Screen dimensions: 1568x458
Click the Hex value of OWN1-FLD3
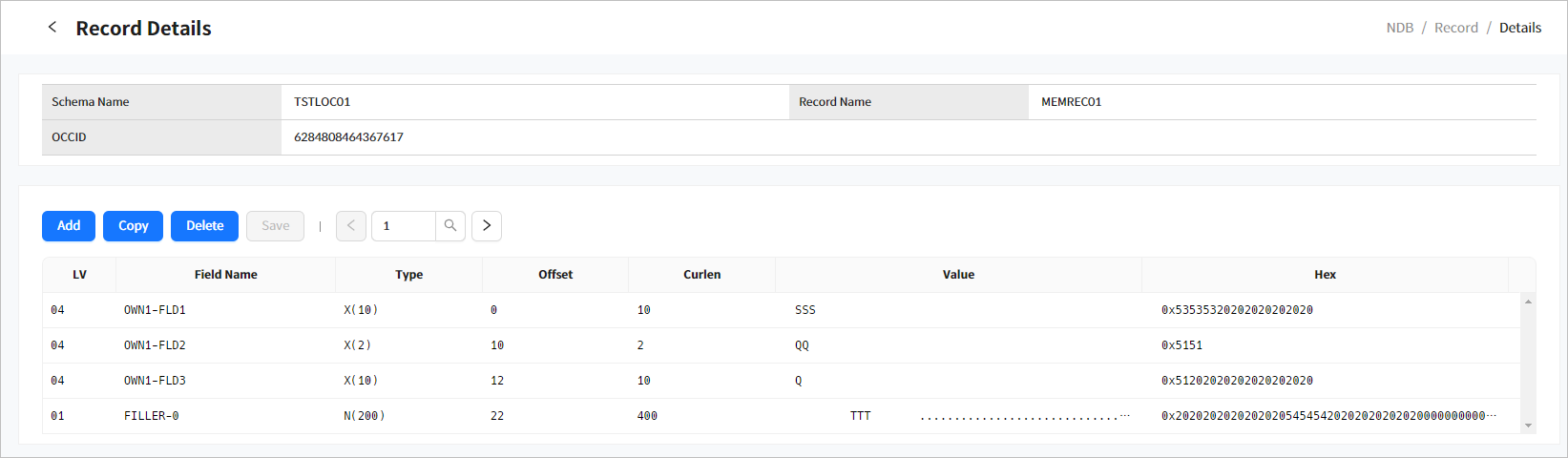1237,381
